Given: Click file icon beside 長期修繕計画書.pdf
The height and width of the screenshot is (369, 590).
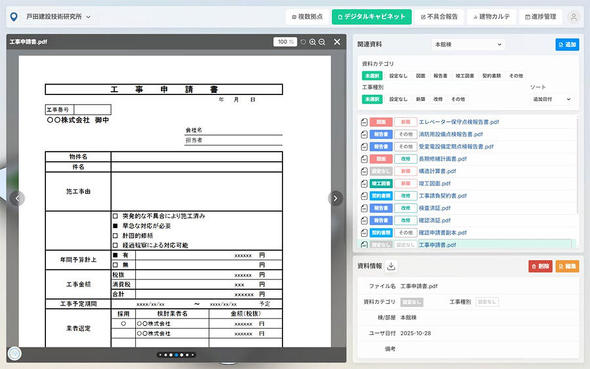Looking at the screenshot, I should [364, 159].
